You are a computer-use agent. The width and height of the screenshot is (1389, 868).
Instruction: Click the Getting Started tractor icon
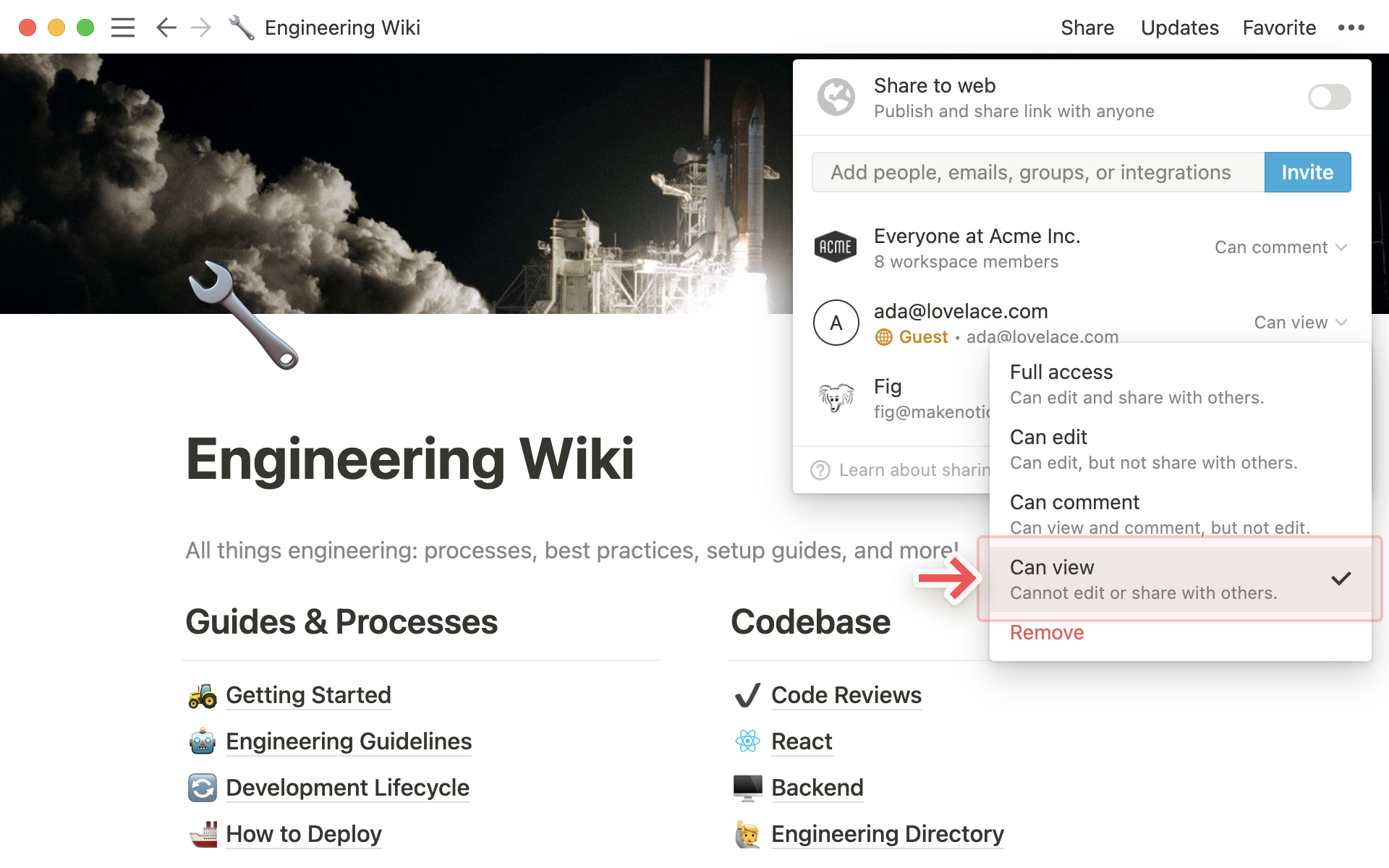click(x=199, y=693)
